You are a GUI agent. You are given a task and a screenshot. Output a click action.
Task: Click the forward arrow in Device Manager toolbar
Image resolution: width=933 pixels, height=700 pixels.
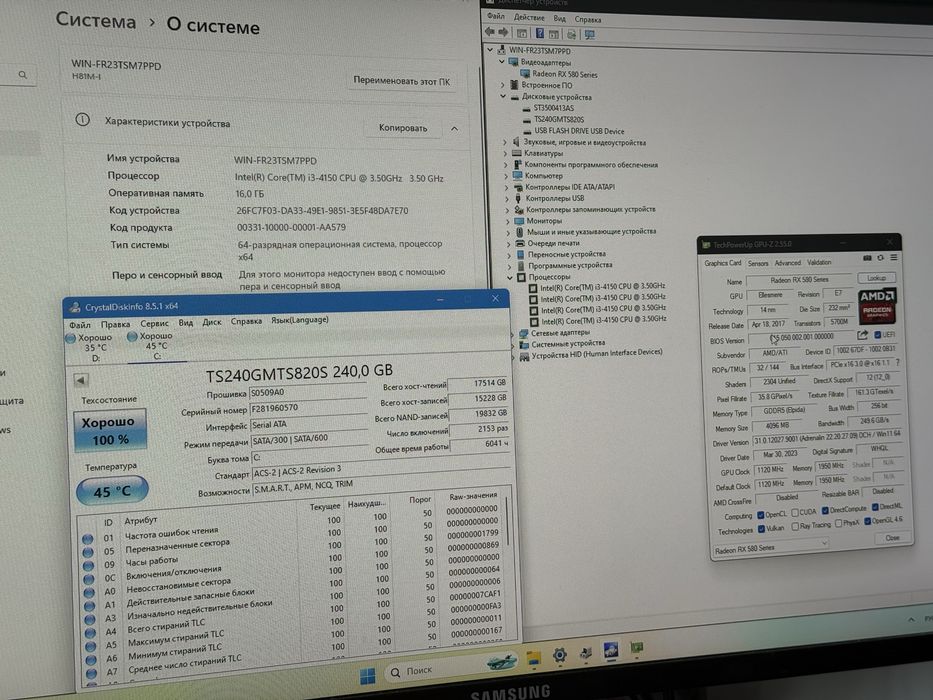(503, 32)
